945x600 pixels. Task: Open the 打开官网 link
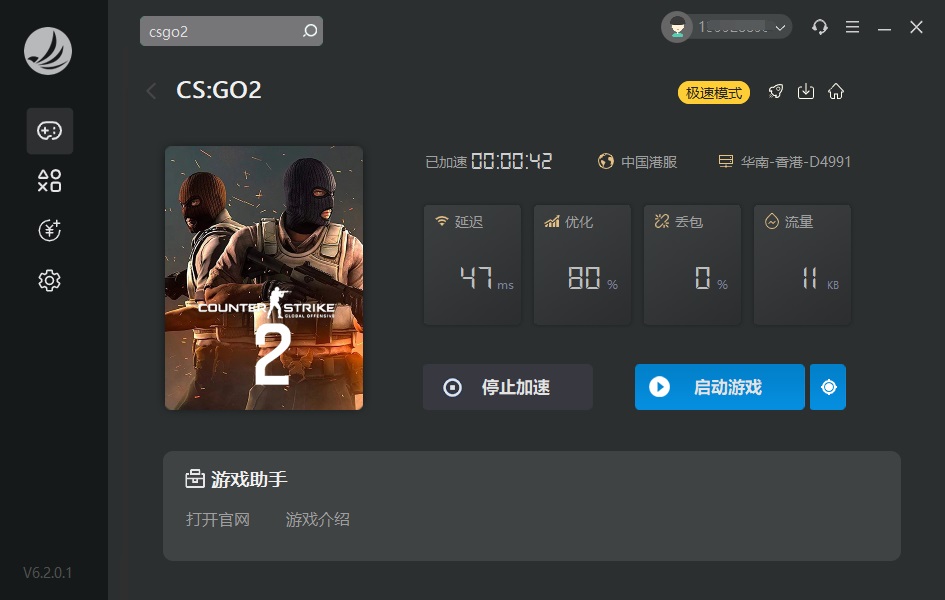218,519
